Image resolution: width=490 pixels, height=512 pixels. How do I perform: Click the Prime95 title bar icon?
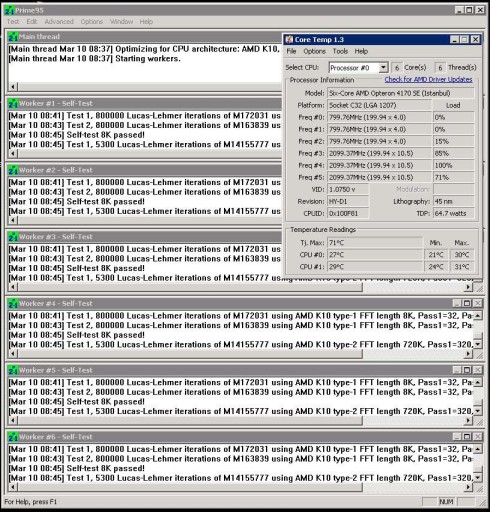9,10
